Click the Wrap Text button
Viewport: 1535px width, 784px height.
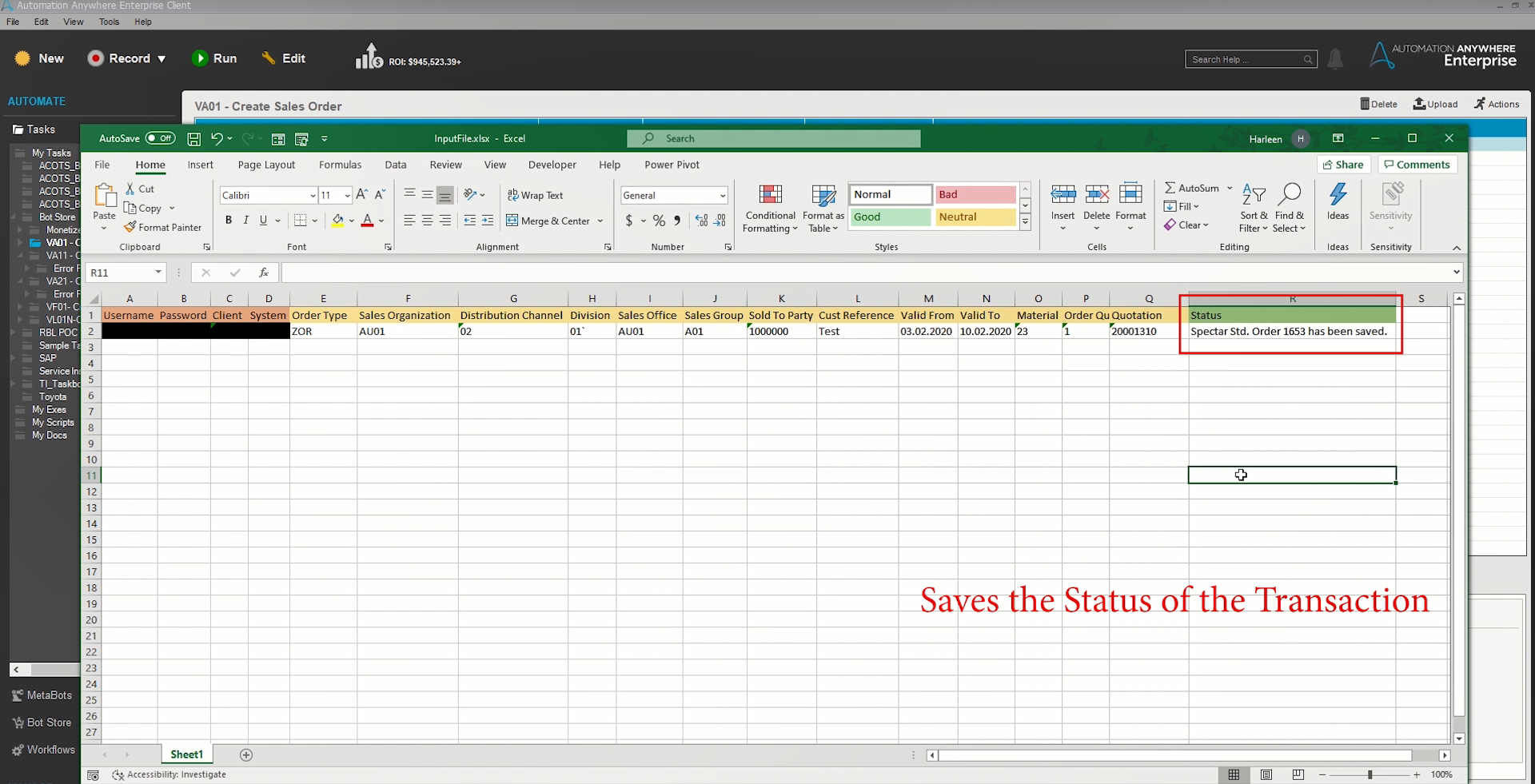[x=535, y=195]
